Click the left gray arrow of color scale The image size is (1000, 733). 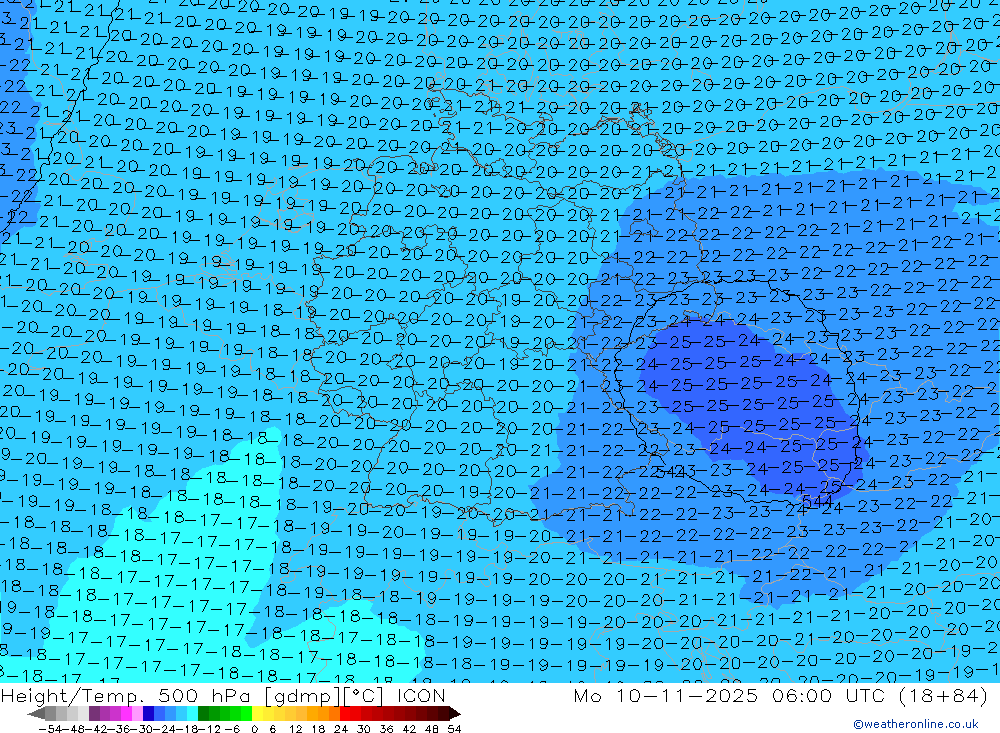point(36,714)
